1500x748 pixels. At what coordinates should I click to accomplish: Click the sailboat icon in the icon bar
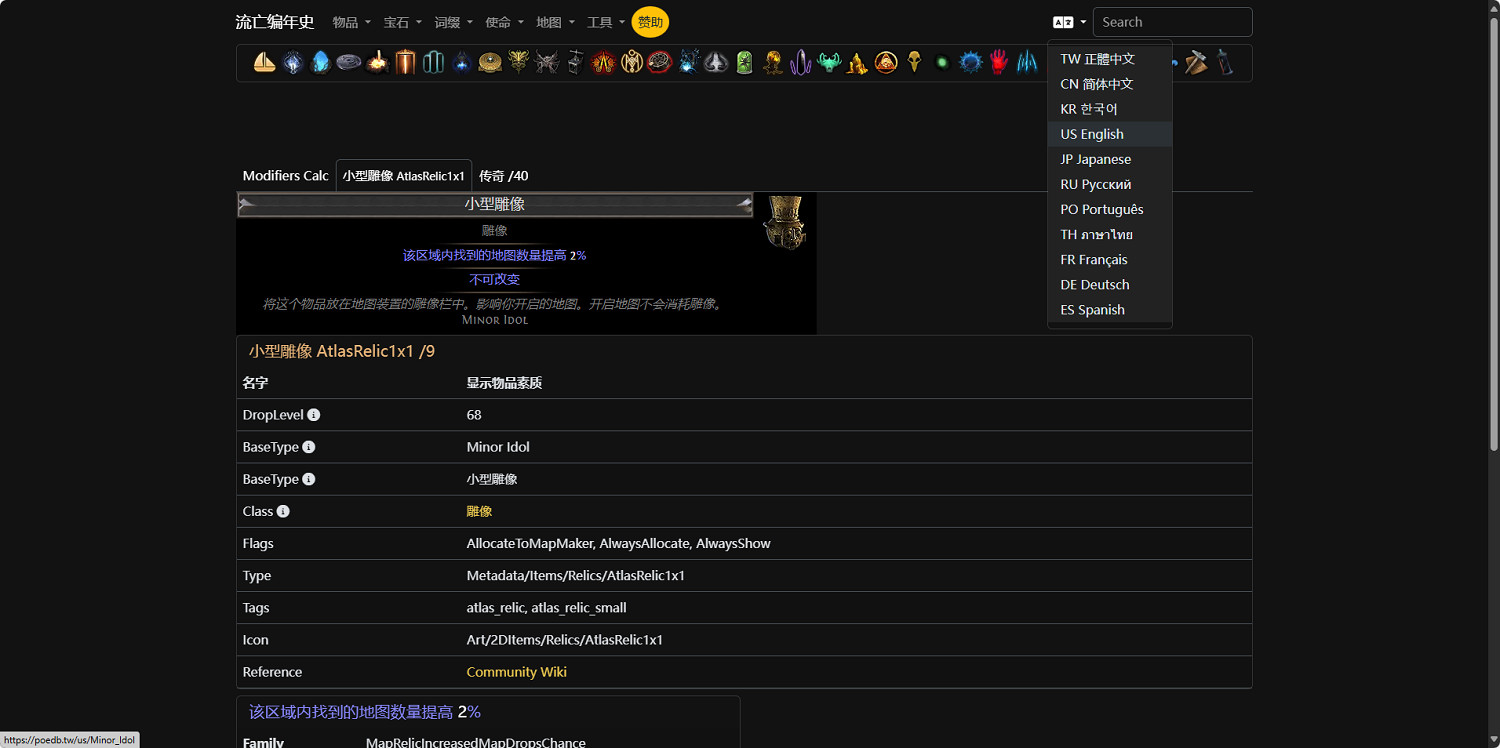pyautogui.click(x=265, y=63)
